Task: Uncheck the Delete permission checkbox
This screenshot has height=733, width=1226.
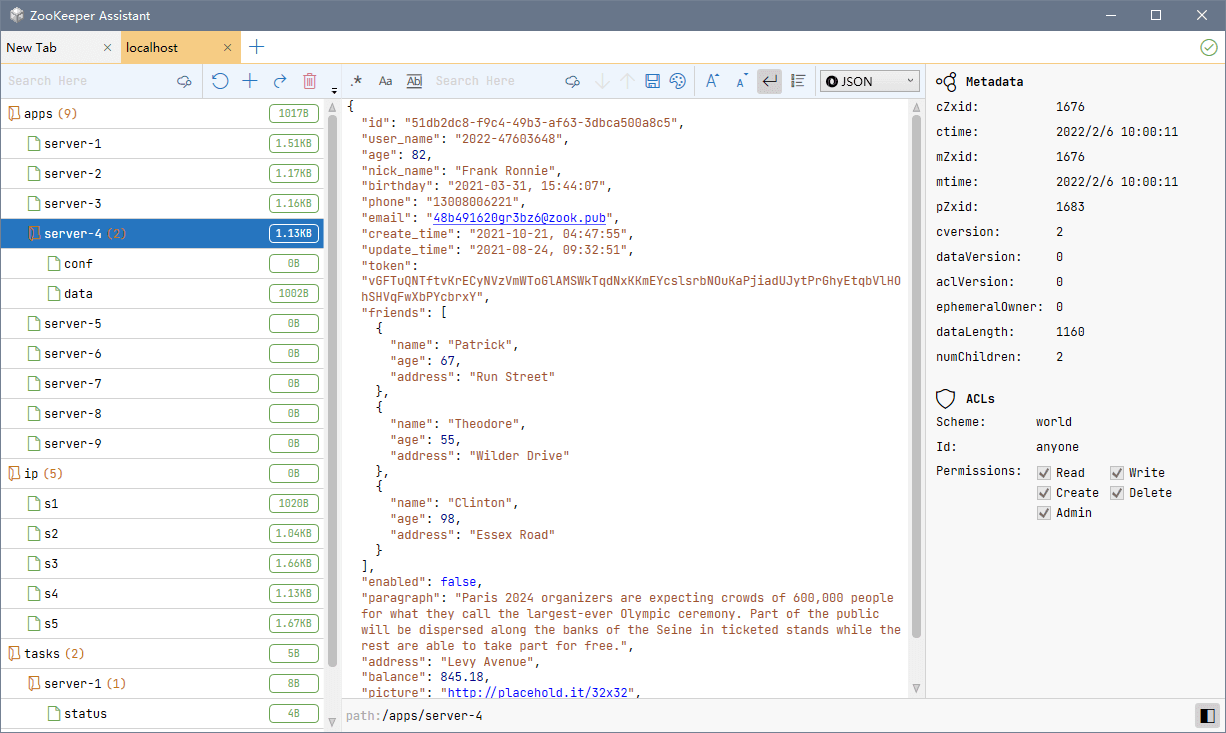Action: coord(1117,493)
